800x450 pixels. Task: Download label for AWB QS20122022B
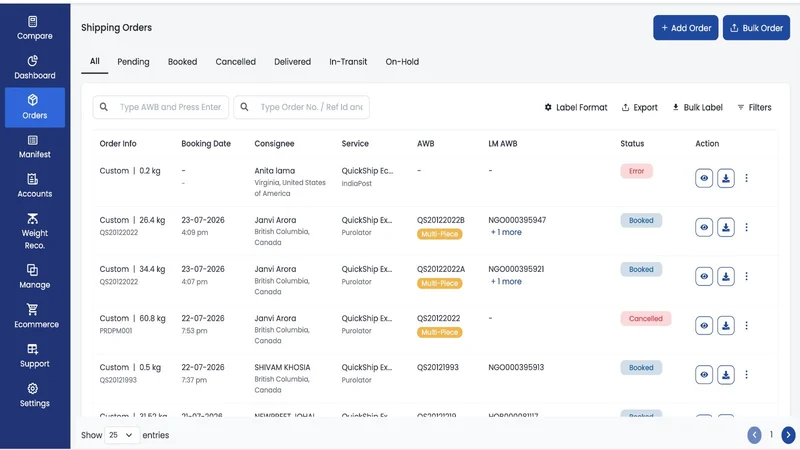coord(726,227)
